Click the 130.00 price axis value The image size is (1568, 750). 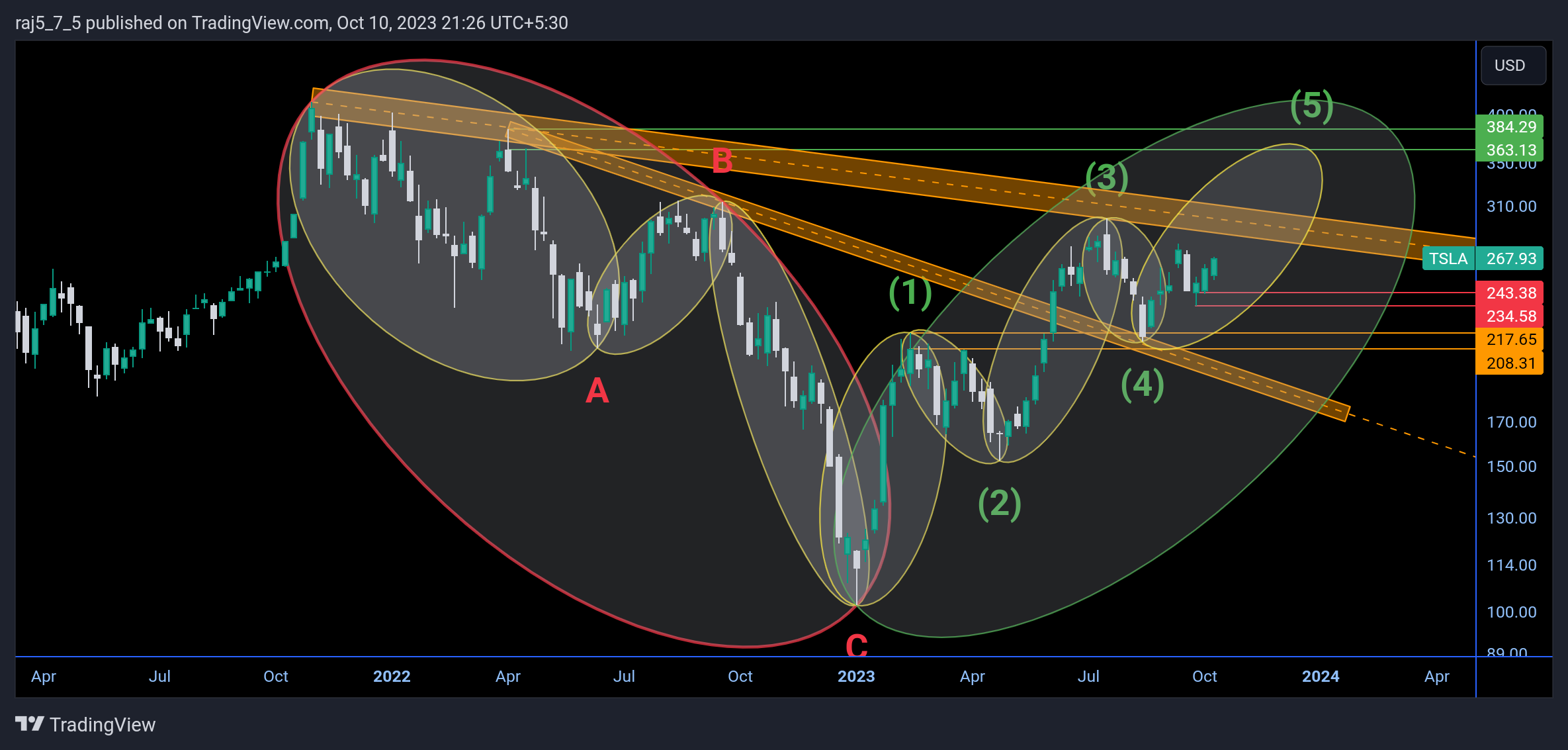1512,518
